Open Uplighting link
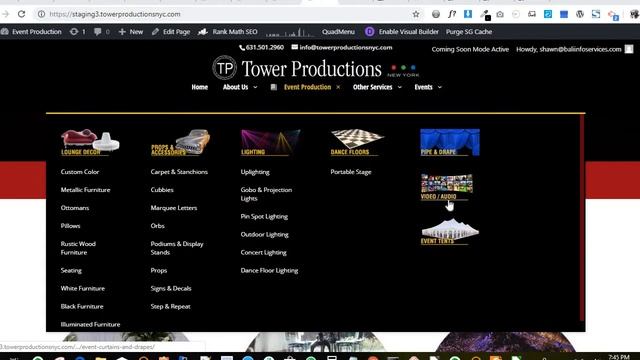 point(255,172)
